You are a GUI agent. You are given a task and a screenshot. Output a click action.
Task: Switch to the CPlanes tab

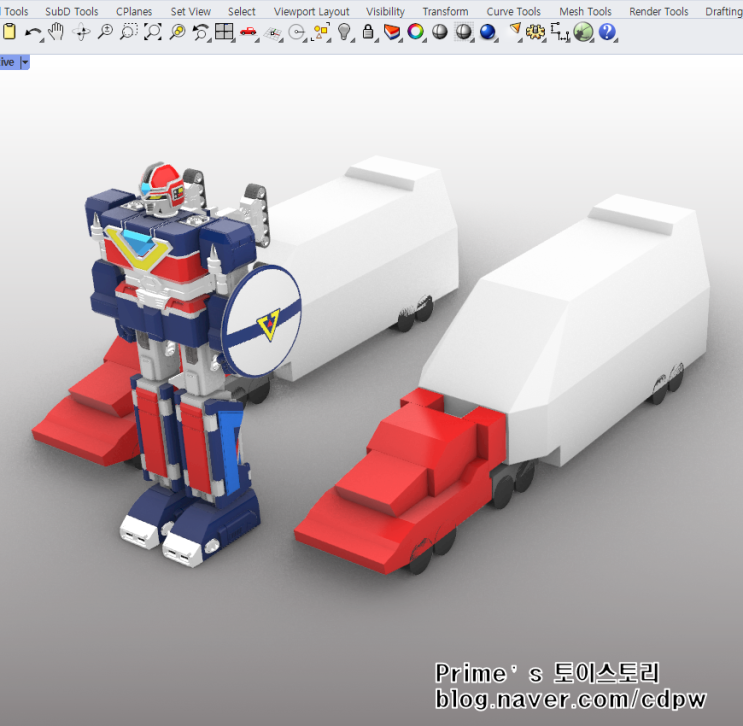(134, 11)
